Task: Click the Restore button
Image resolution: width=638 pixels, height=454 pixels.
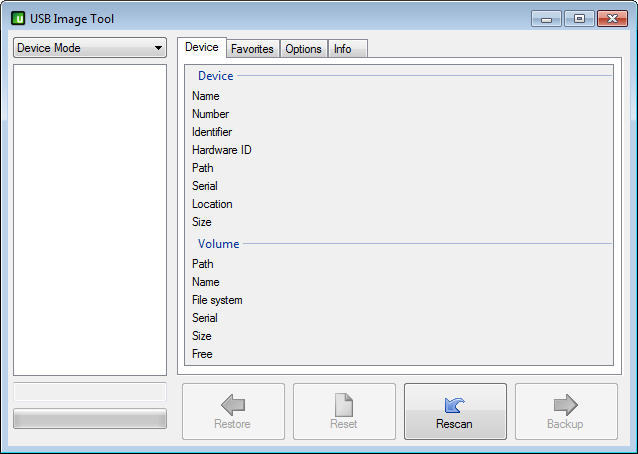Action: point(233,411)
